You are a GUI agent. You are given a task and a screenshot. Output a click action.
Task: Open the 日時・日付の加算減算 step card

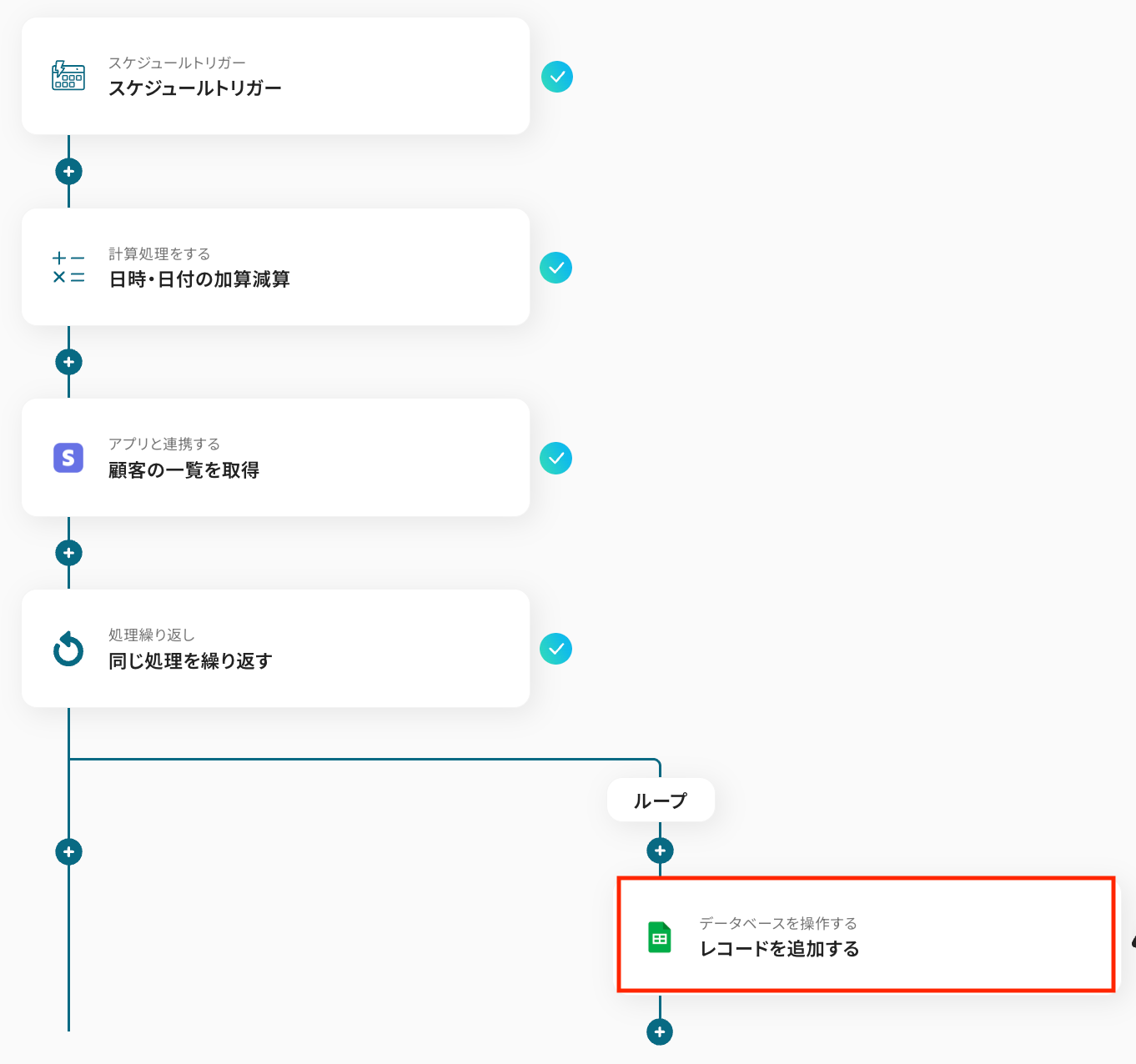pyautogui.click(x=275, y=267)
